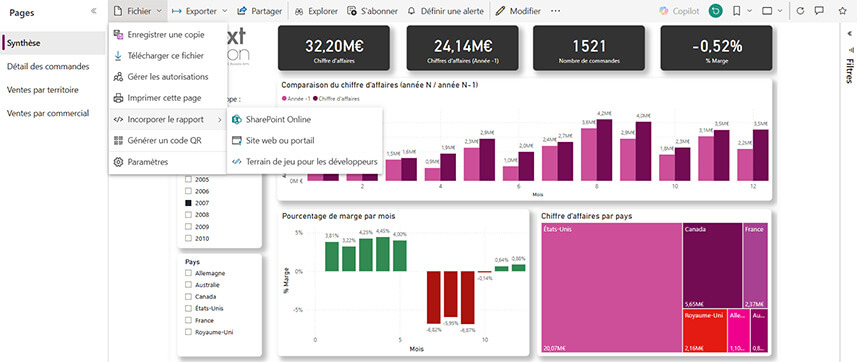Screen dimensions: 857x362
Task: Expand the view mode dropdown arrow
Action: point(779,11)
